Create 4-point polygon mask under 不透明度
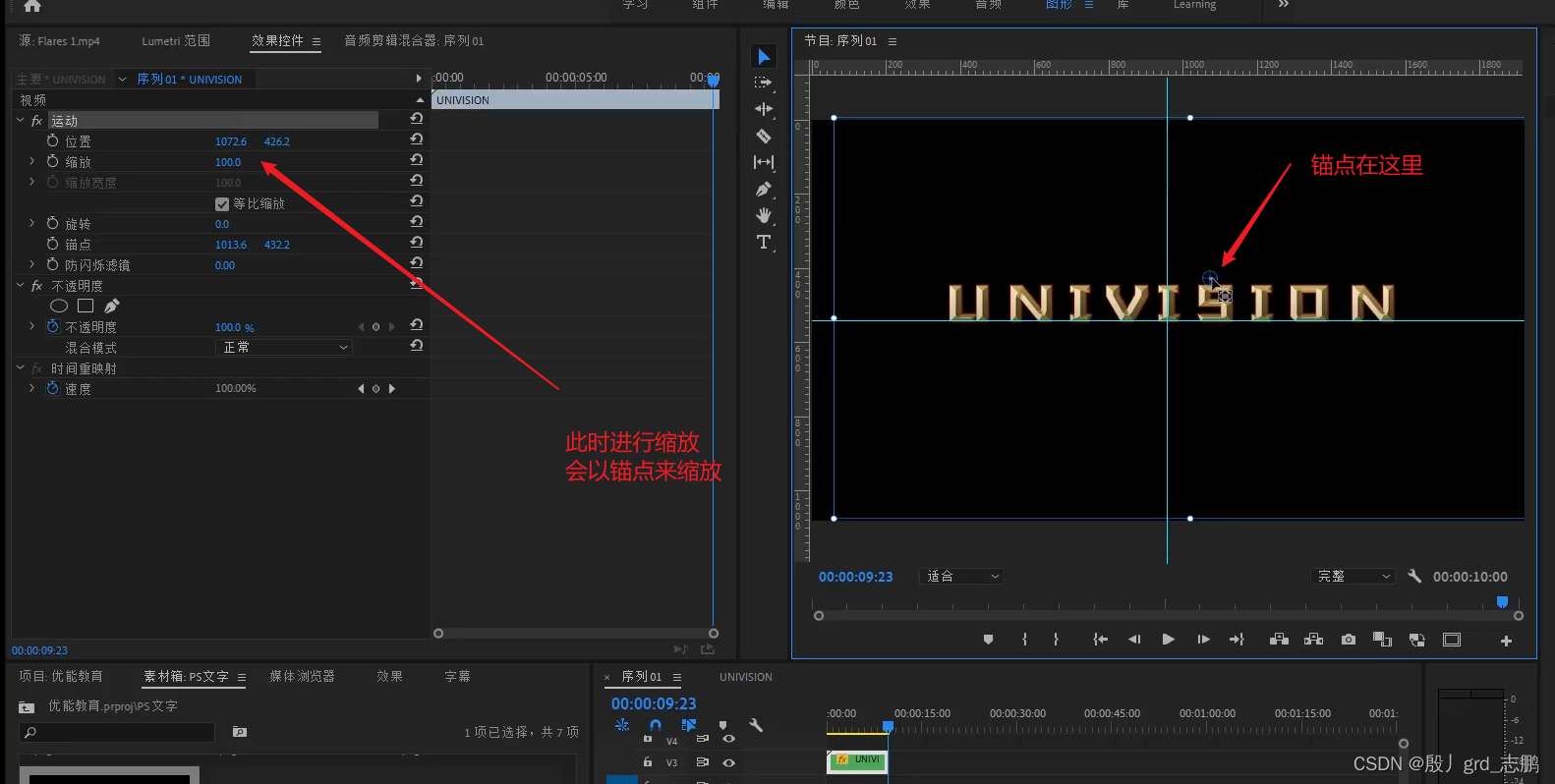Screen dimensions: 1555x784 86,307
